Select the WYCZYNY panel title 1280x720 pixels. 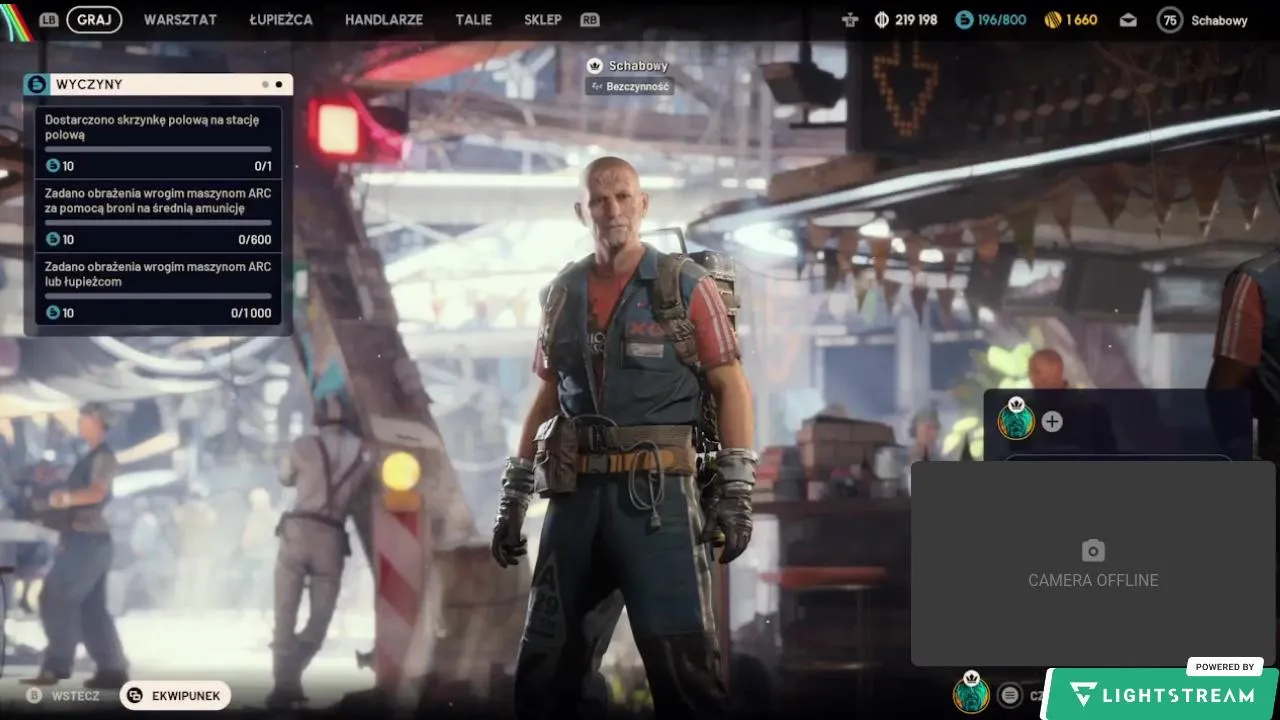[x=90, y=84]
